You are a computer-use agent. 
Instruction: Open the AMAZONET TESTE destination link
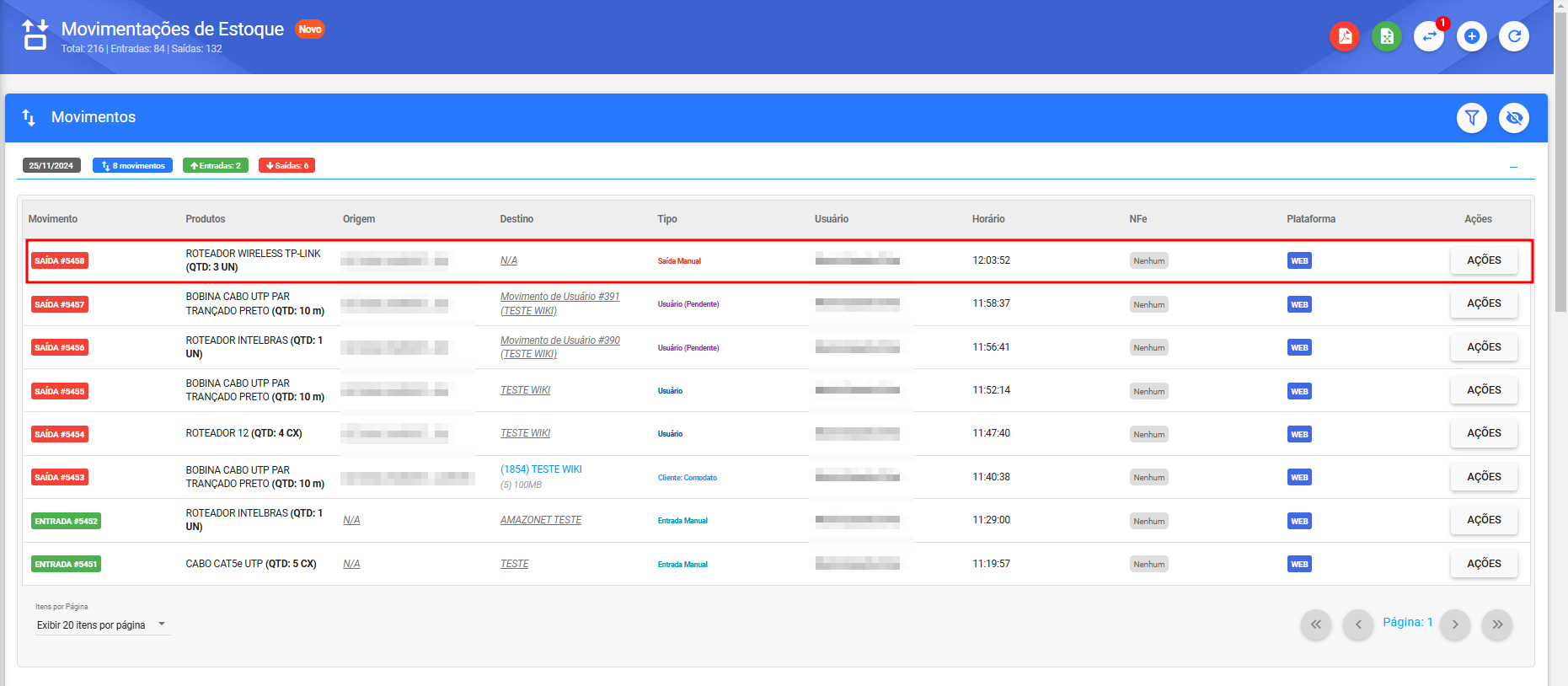pos(541,520)
